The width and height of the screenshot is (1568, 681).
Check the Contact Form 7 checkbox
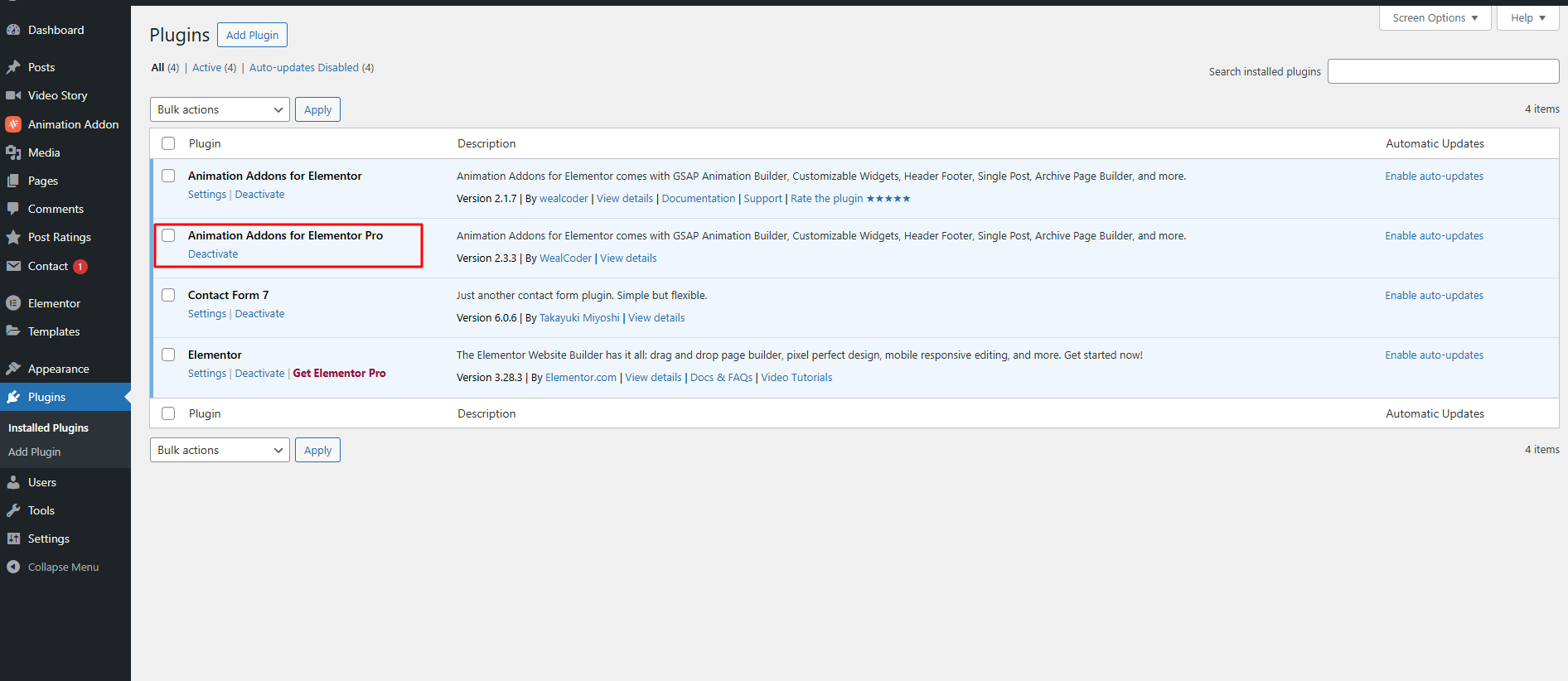[x=168, y=295]
